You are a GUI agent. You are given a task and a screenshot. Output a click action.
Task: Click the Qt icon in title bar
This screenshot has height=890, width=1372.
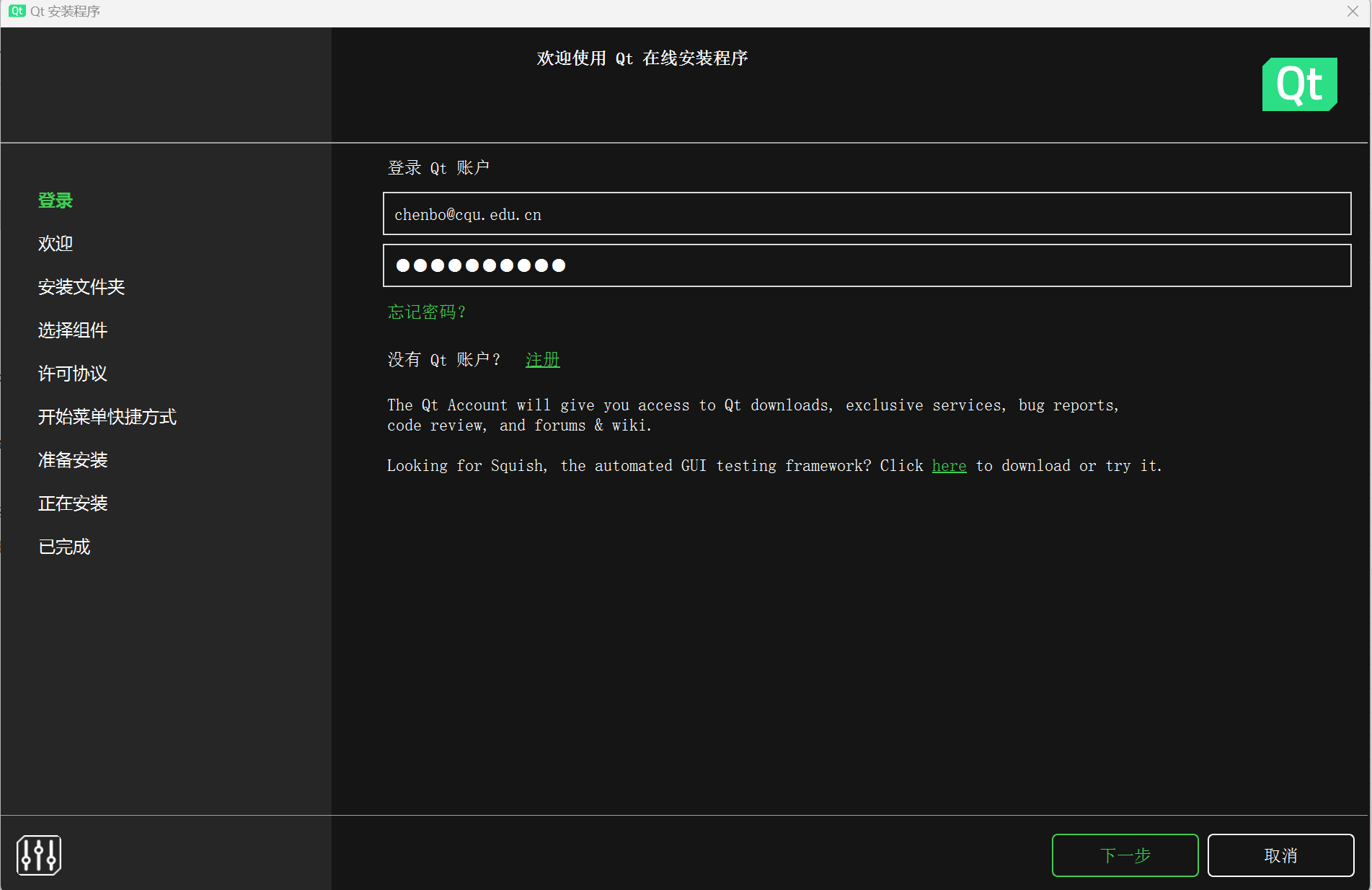(x=17, y=11)
